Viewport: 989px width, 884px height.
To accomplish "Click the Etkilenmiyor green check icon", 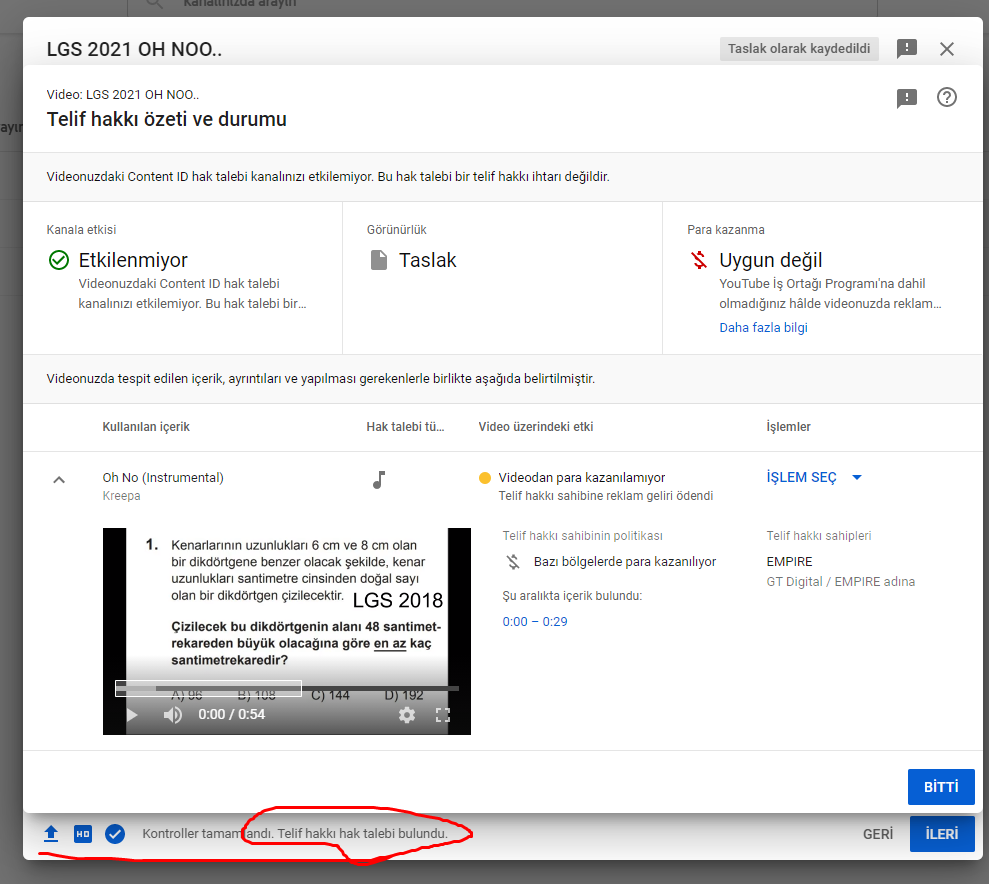I will pyautogui.click(x=59, y=260).
